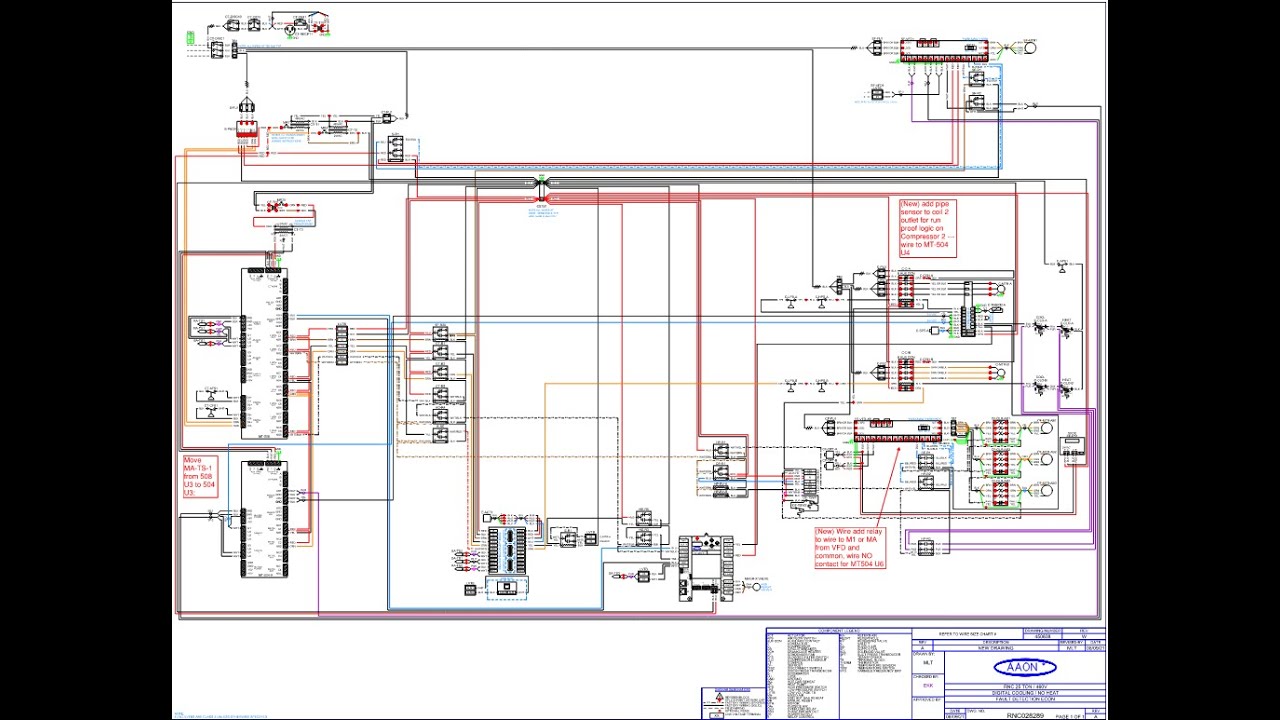The height and width of the screenshot is (720, 1280).
Task: Click the 'EHK' checked-by initials
Action: click(x=927, y=686)
